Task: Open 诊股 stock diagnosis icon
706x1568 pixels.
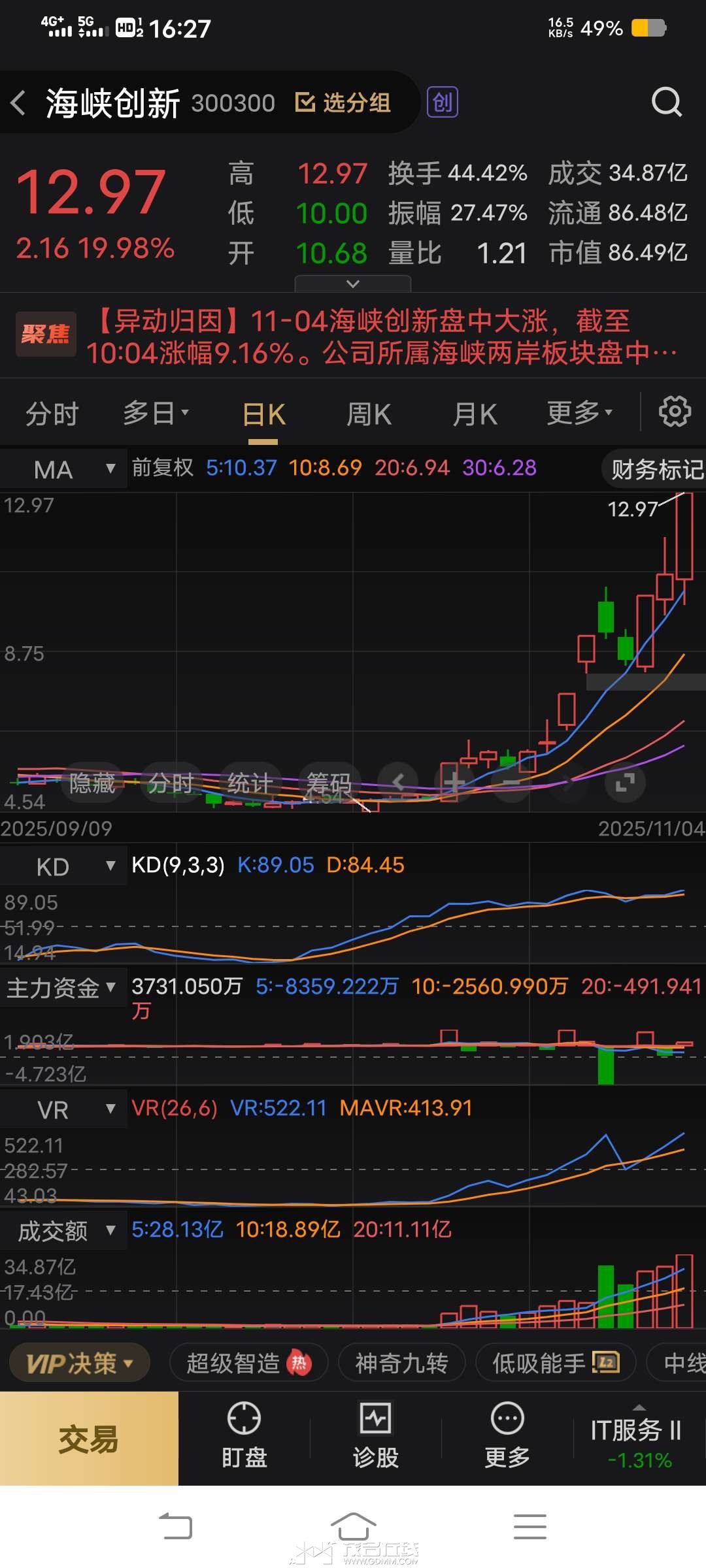Action: click(375, 1437)
